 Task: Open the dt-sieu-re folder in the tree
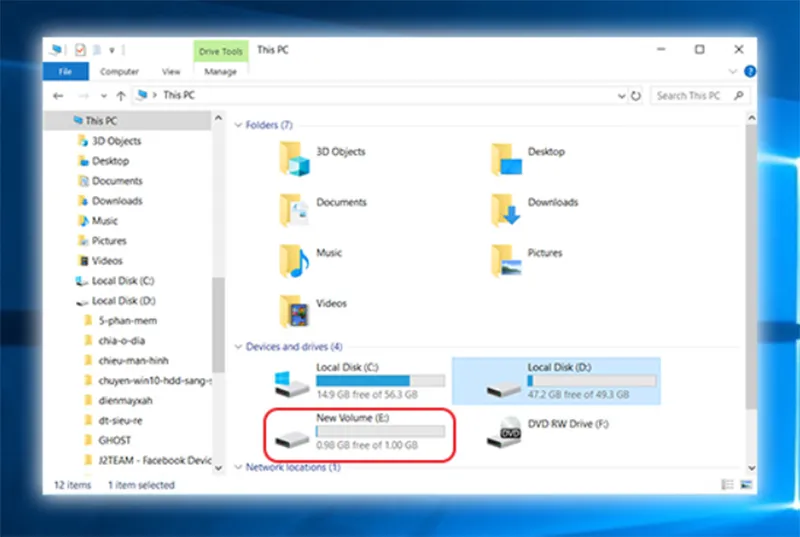point(120,421)
